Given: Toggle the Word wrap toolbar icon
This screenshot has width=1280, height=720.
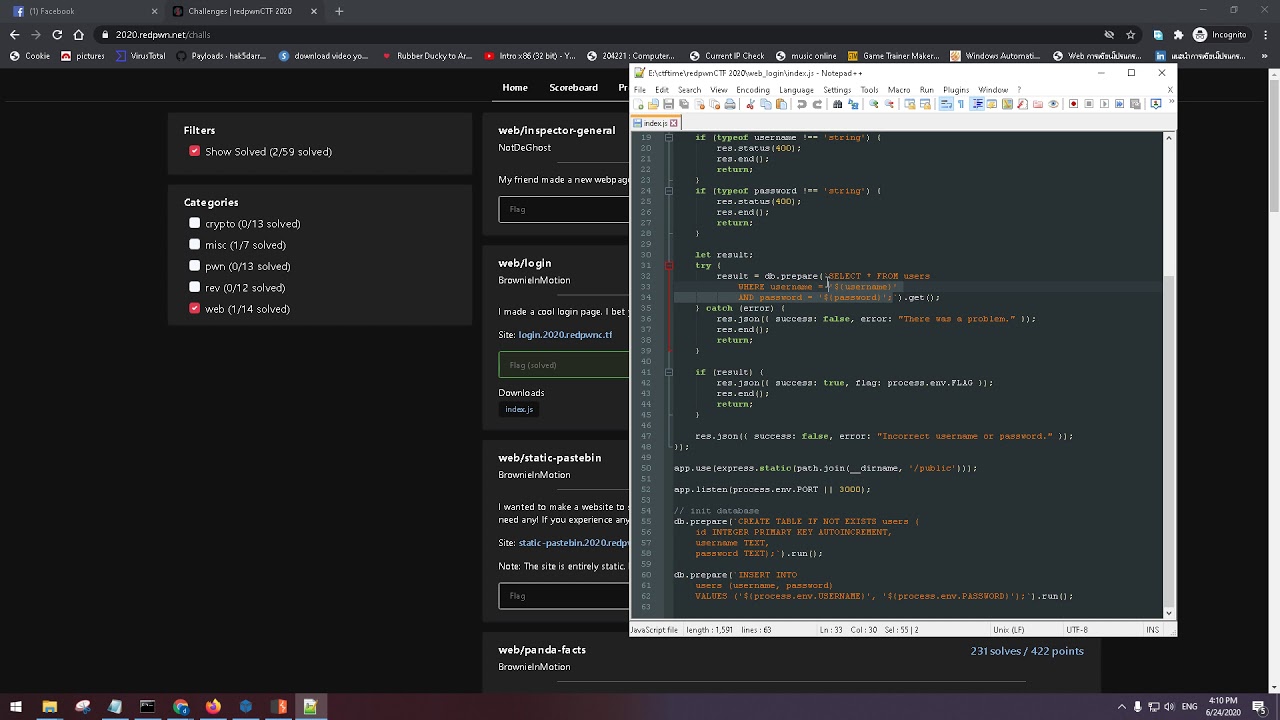Looking at the screenshot, I should click(945, 104).
